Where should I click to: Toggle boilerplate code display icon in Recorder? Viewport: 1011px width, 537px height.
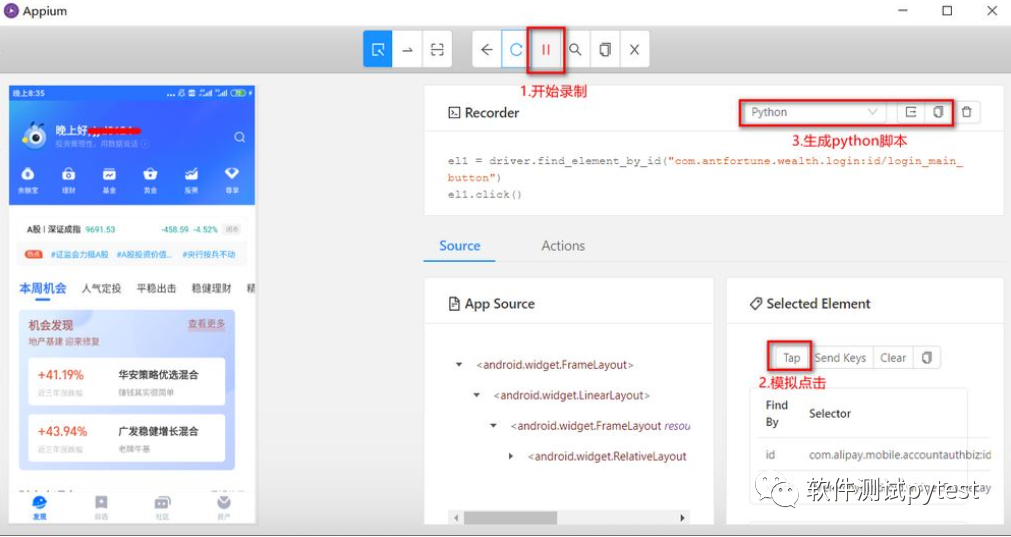click(911, 112)
